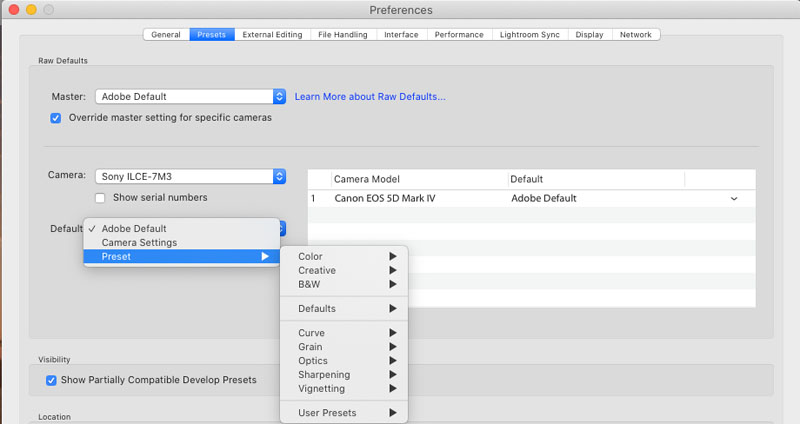Expand the Curve preset submenu
This screenshot has width=800, height=424.
pyautogui.click(x=344, y=333)
